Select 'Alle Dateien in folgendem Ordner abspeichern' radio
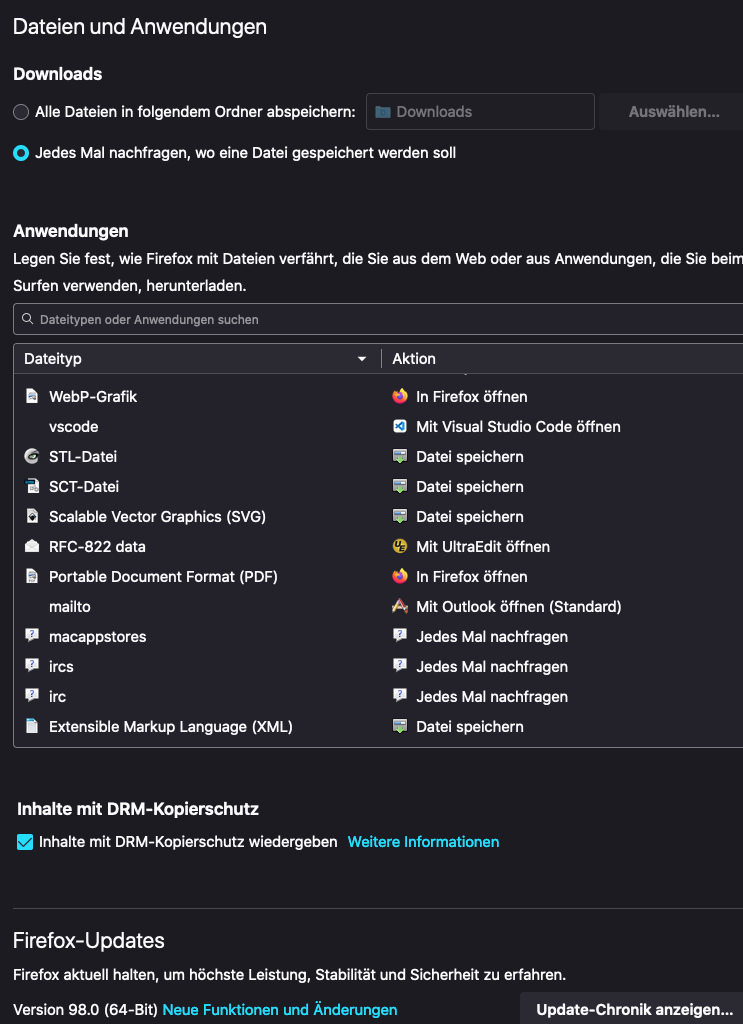 tap(21, 112)
